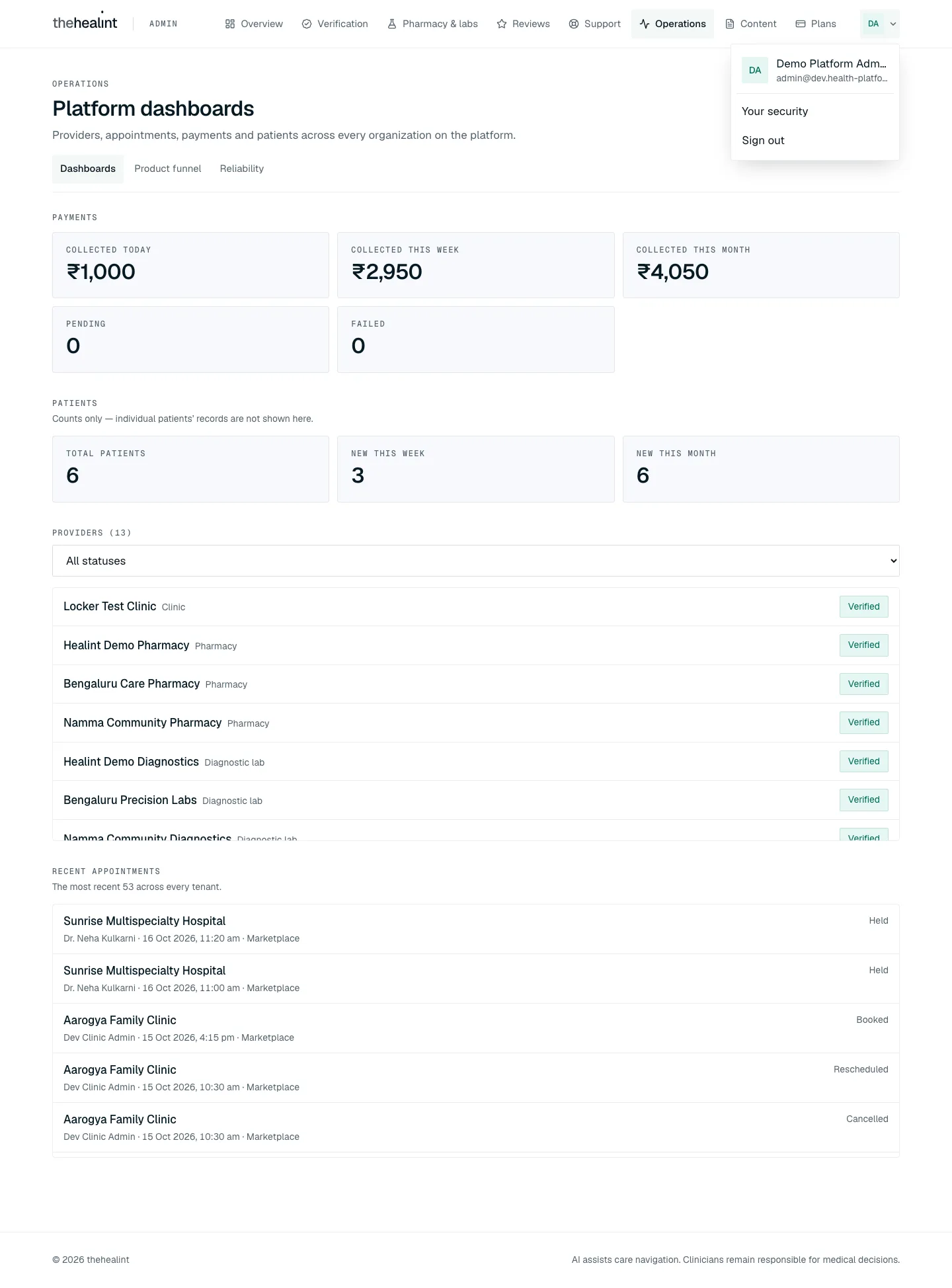952x1288 pixels.
Task: Click the Overview grid icon
Action: 230,24
